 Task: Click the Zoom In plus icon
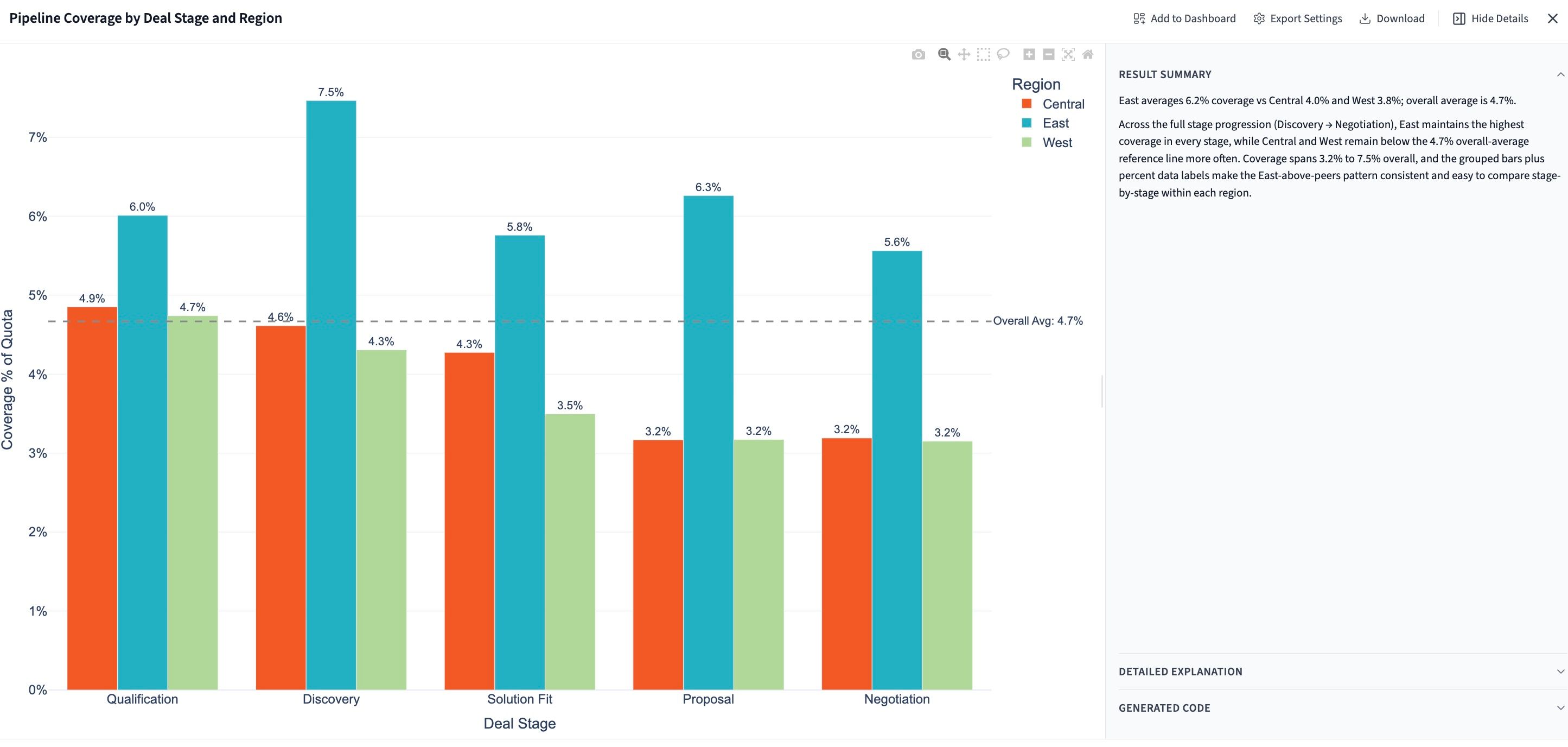[x=1029, y=55]
